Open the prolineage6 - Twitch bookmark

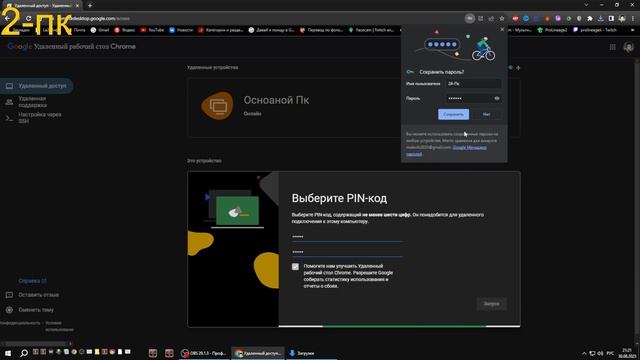(595, 30)
